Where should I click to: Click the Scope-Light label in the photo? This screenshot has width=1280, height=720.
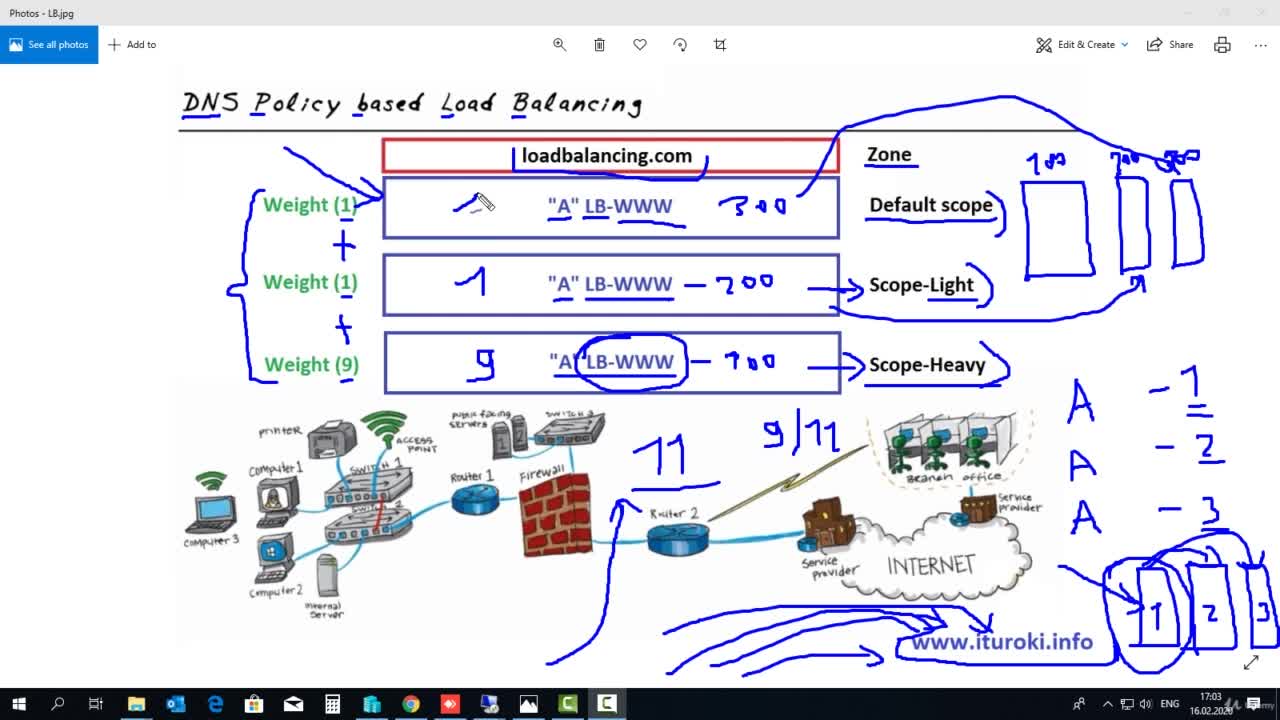coord(921,285)
